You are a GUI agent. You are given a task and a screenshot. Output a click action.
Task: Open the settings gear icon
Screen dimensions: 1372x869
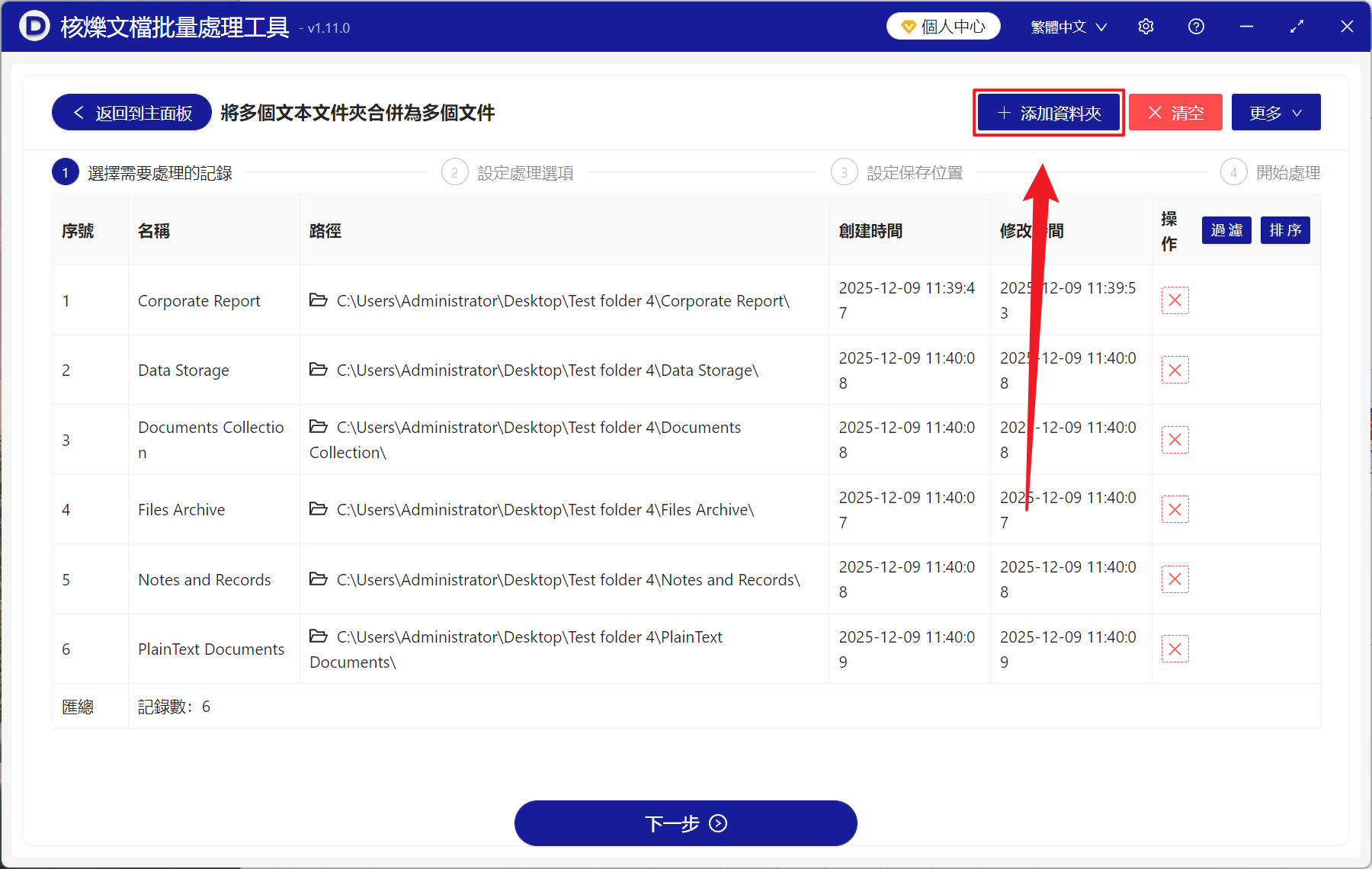click(x=1146, y=26)
